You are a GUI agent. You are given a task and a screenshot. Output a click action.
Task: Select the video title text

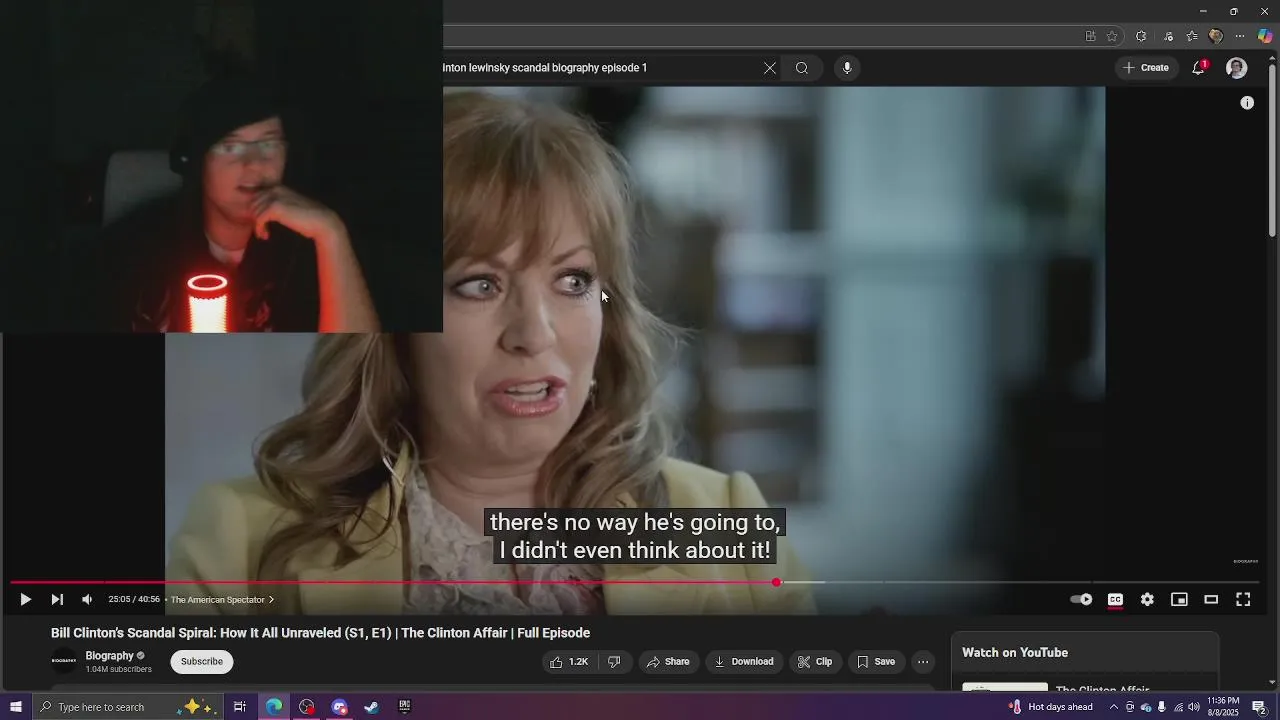coord(320,633)
